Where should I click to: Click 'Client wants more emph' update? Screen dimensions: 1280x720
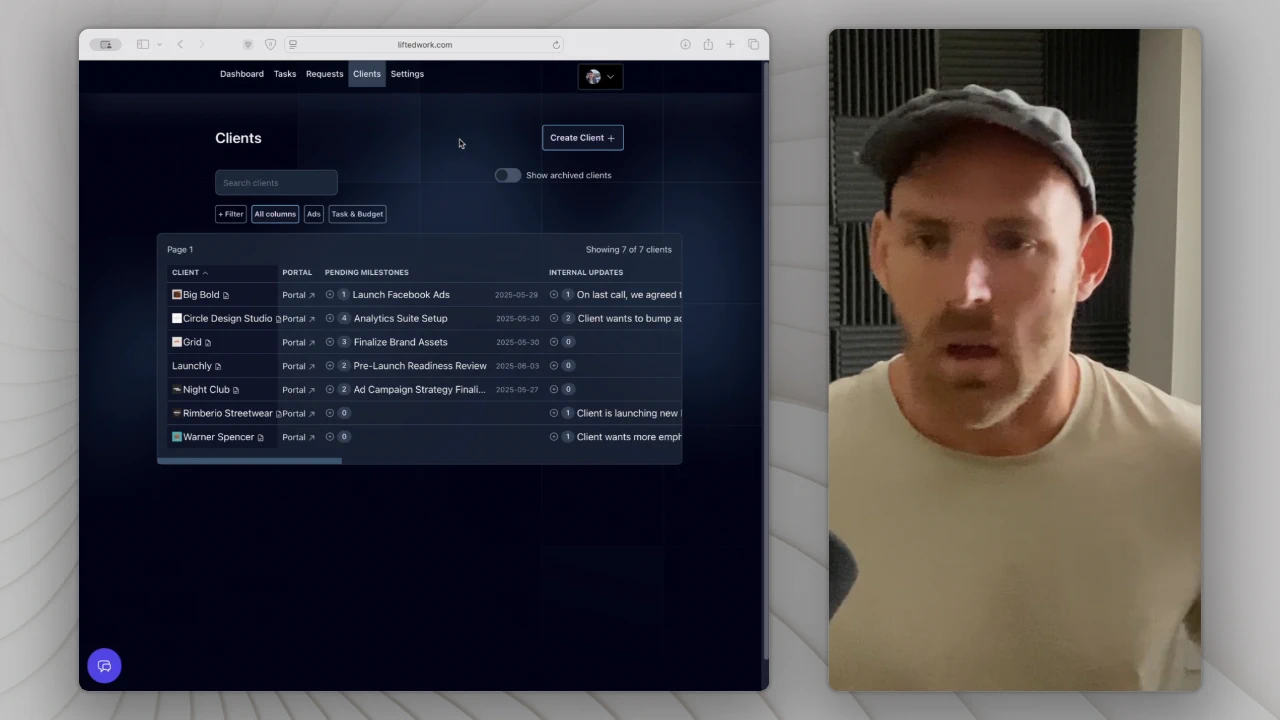(x=629, y=437)
